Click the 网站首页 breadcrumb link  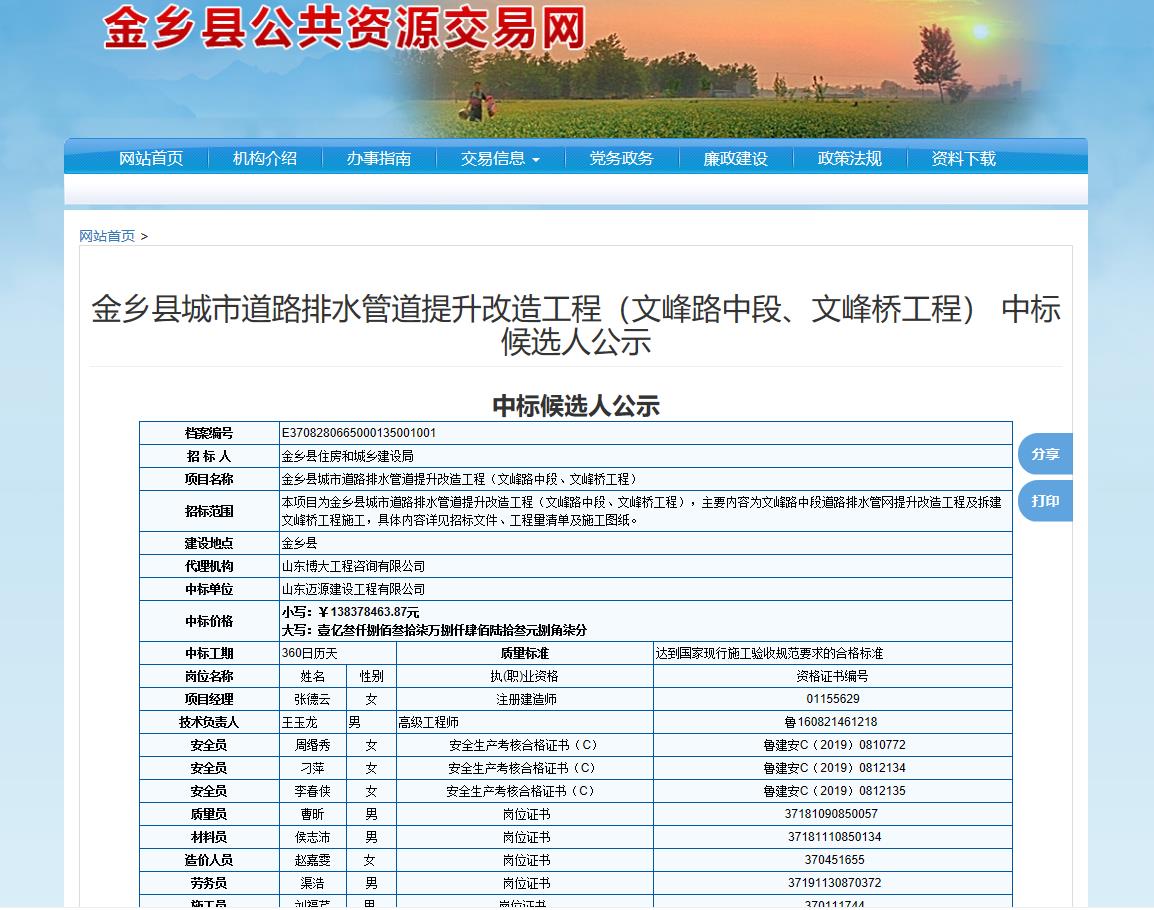107,236
